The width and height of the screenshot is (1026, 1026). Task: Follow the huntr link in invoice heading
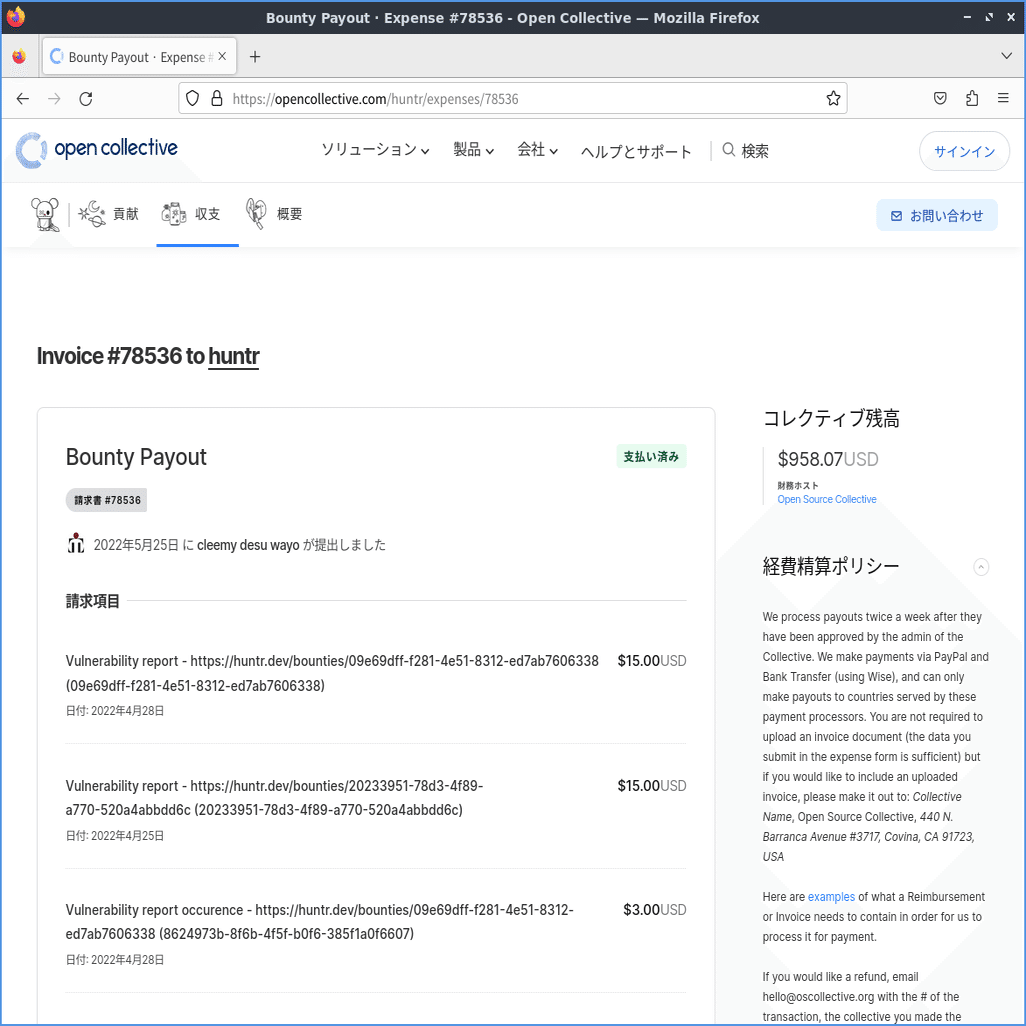(234, 357)
